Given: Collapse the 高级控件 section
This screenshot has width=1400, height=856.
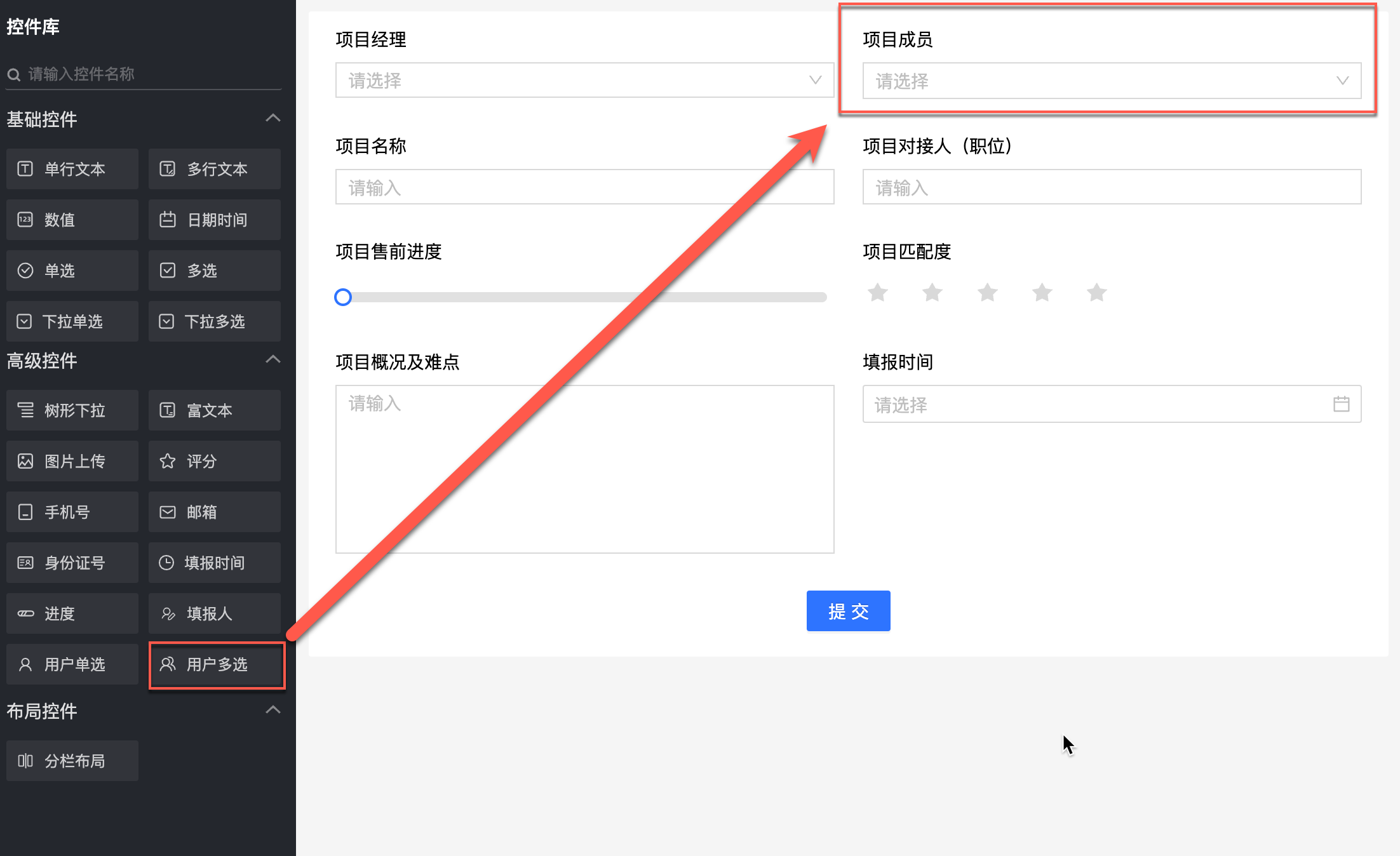Looking at the screenshot, I should coord(273,359).
